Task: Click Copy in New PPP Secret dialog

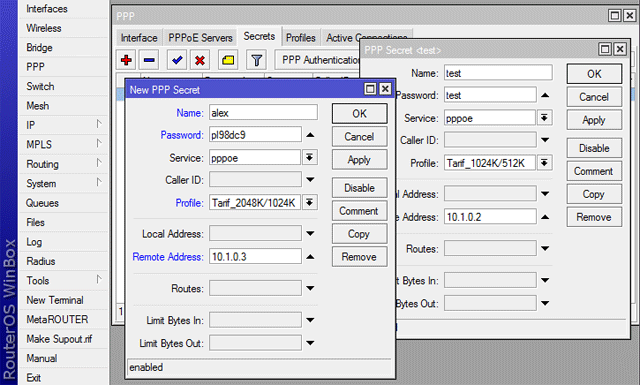Action: pos(360,234)
